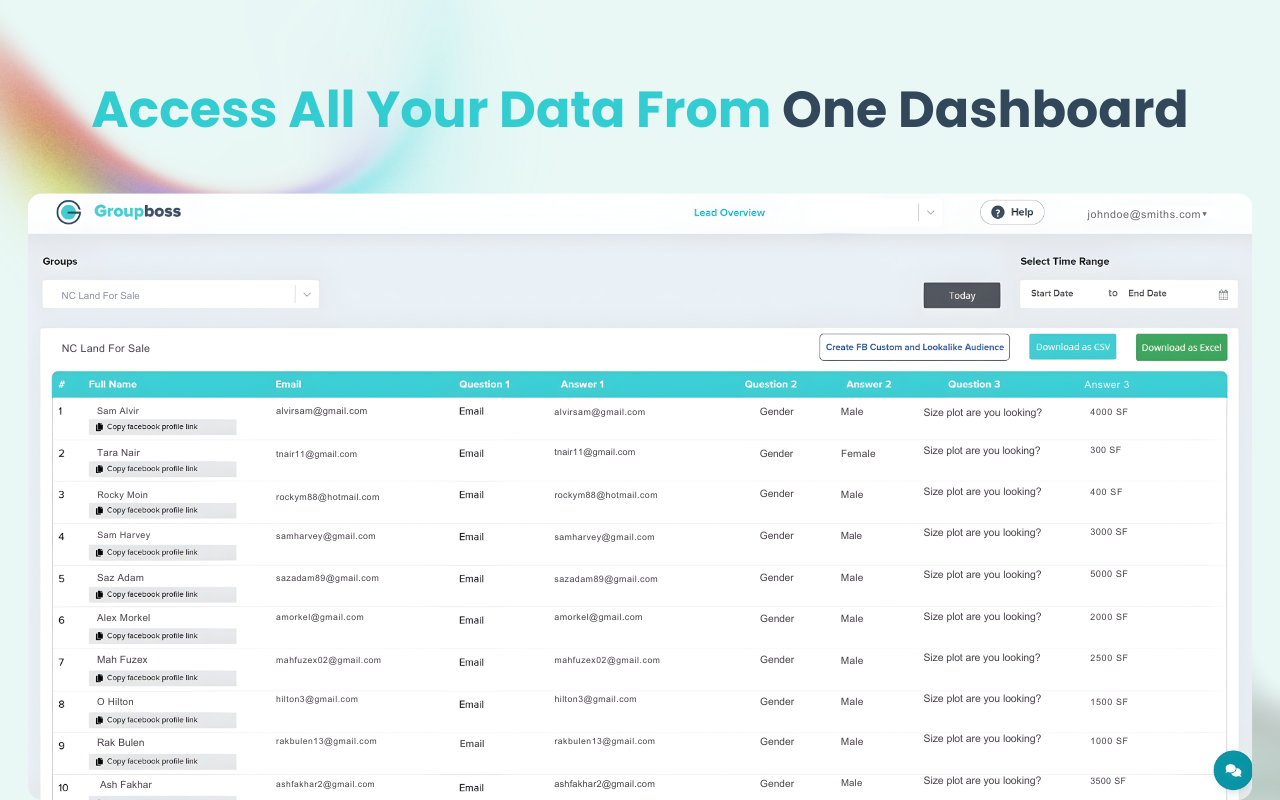This screenshot has height=800, width=1280.
Task: Click the calendar icon in date range
Action: tap(1223, 294)
